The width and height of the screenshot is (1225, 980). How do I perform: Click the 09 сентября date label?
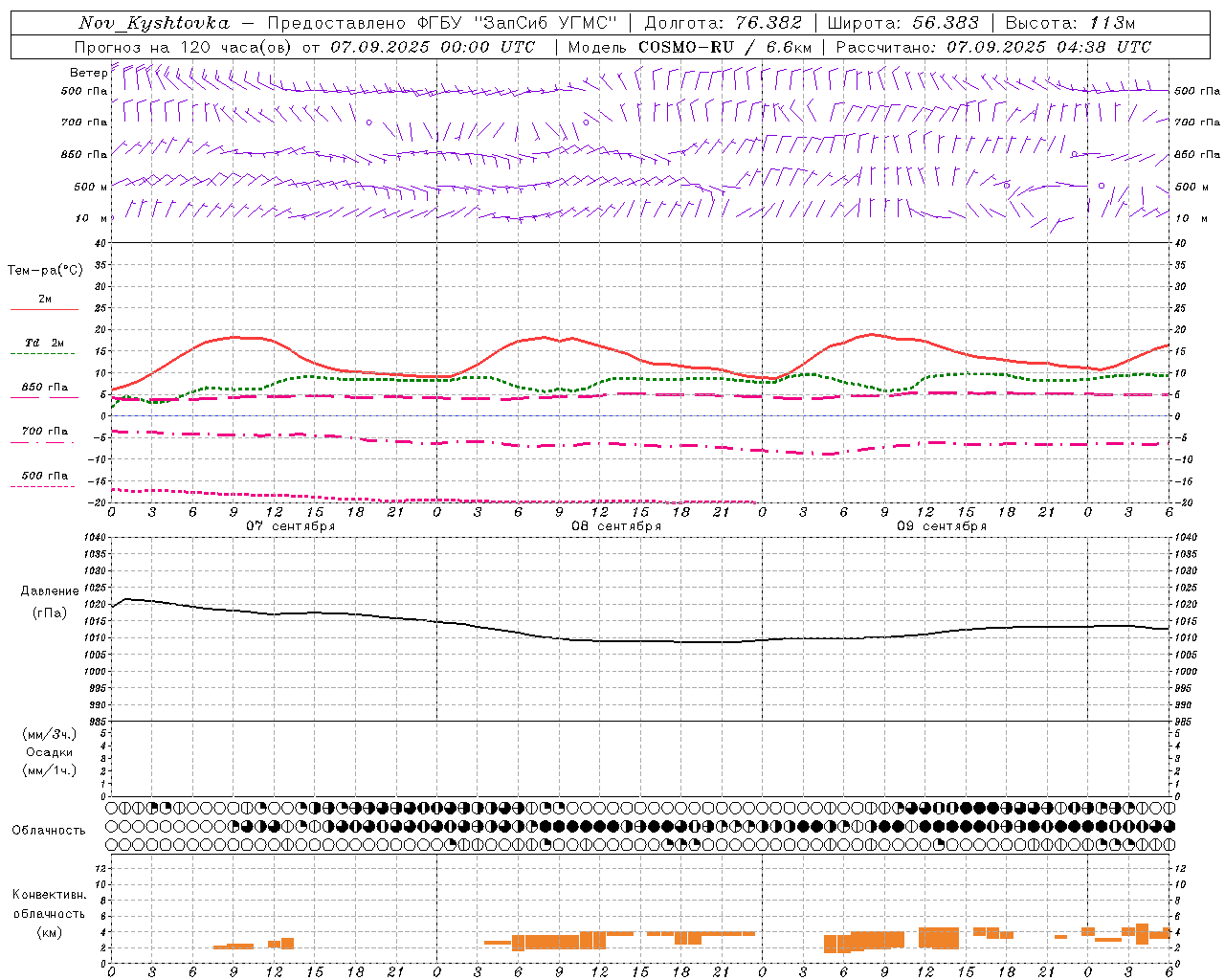[942, 526]
